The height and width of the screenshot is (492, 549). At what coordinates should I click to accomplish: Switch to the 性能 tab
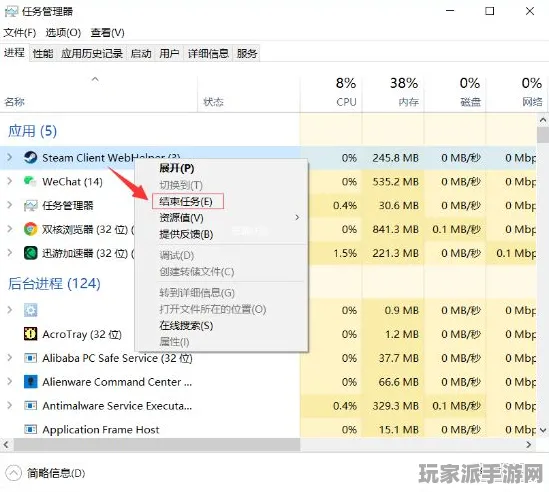click(x=43, y=54)
